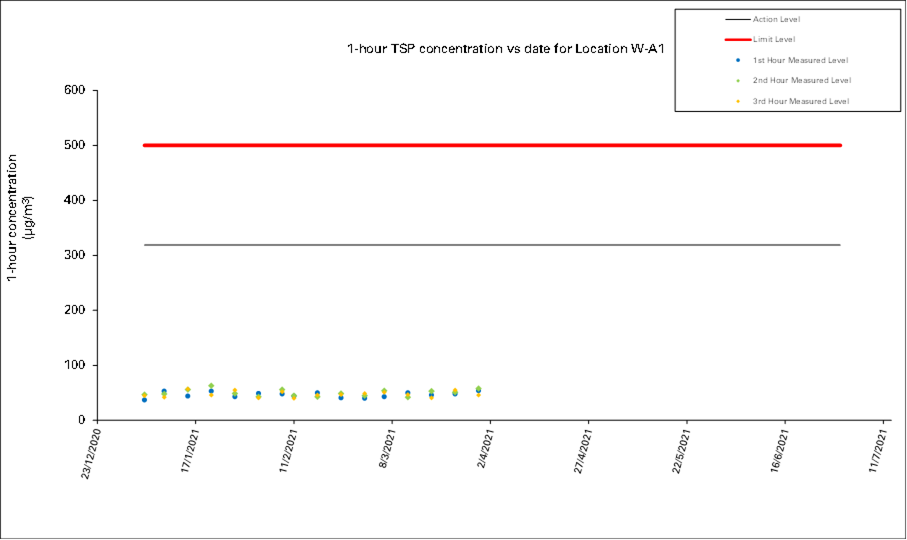Click the chart title for Location W-A1
Screen dimensions: 907x540
point(505,48)
